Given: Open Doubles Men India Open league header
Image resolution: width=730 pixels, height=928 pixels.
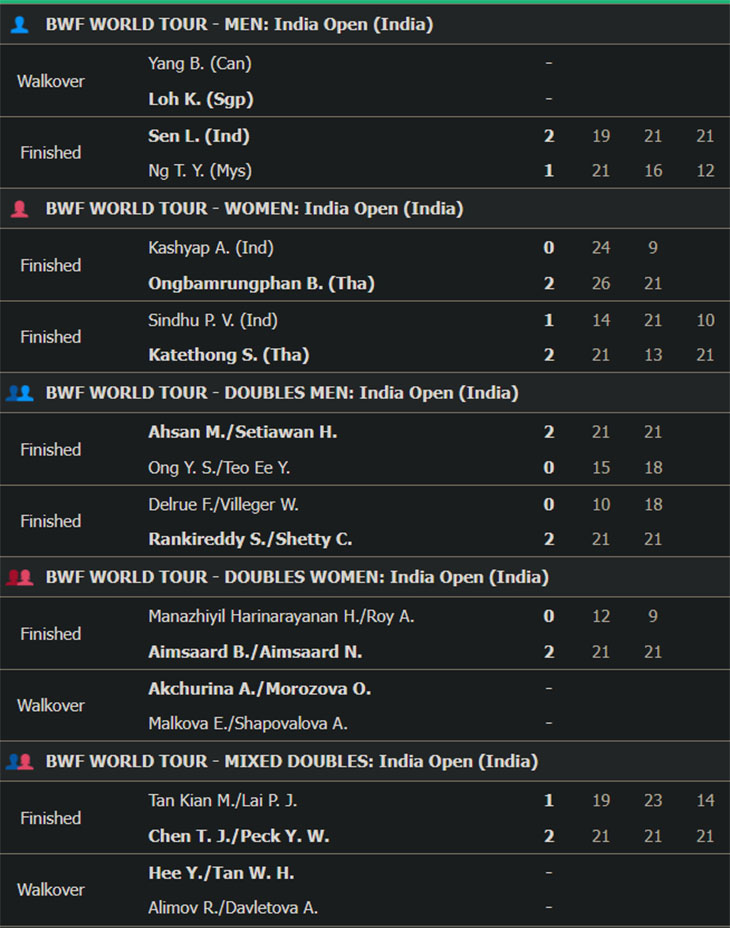Looking at the screenshot, I should [365, 393].
